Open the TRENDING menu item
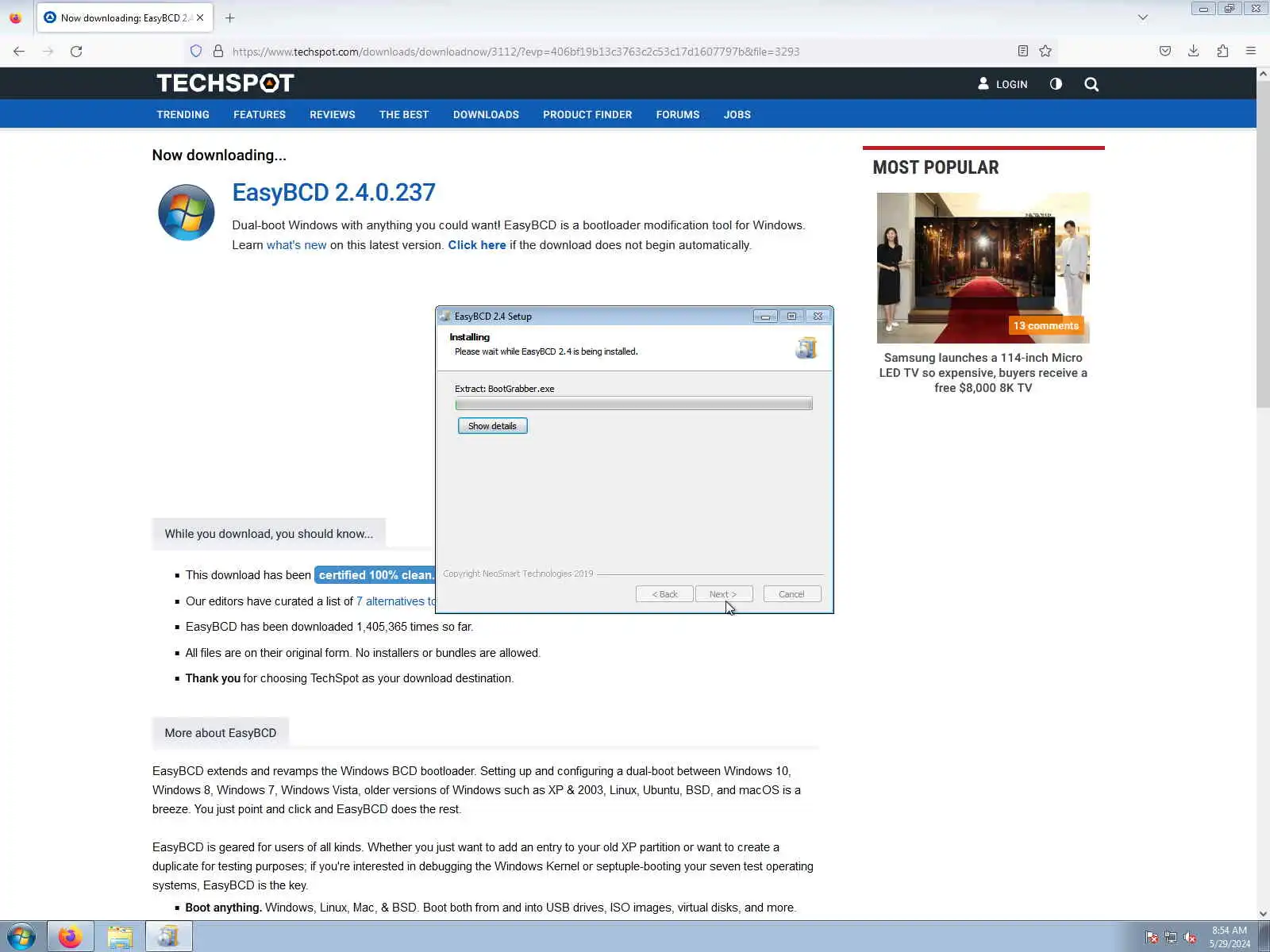Viewport: 1270px width, 952px height. click(183, 114)
